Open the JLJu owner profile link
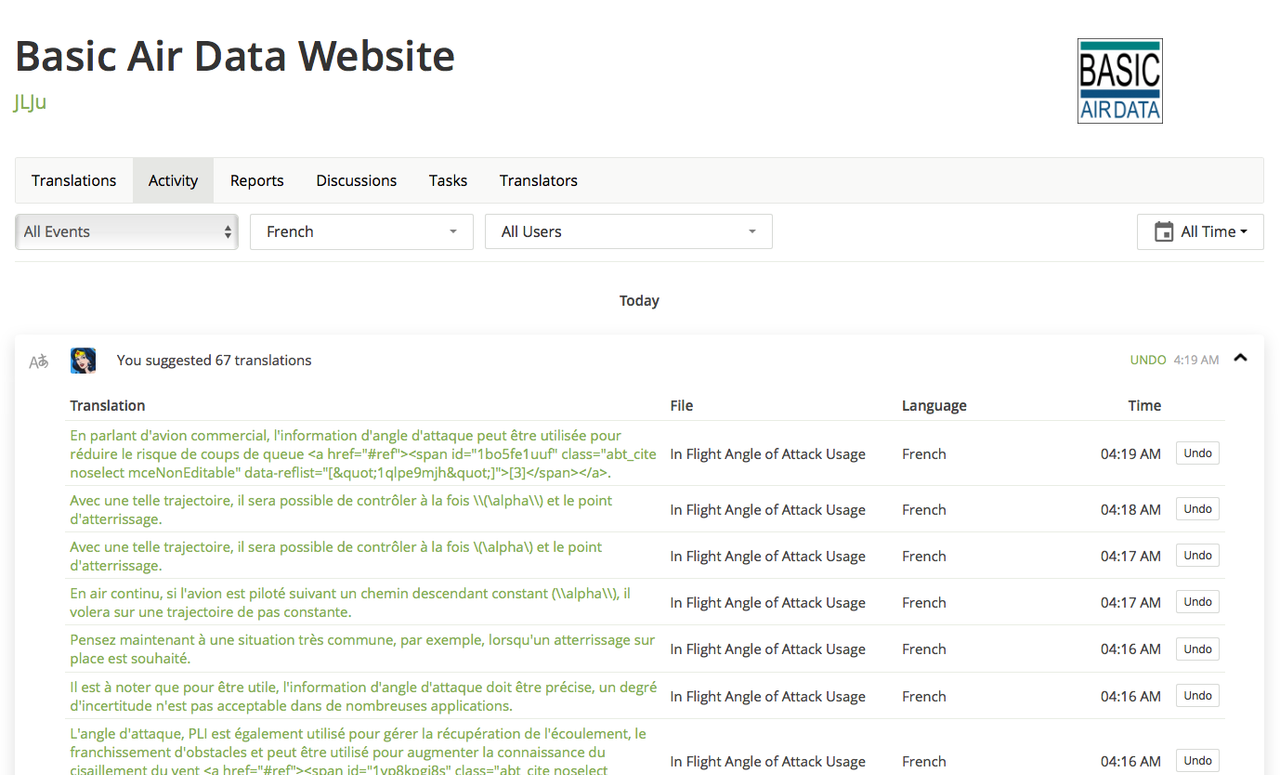 tap(30, 102)
